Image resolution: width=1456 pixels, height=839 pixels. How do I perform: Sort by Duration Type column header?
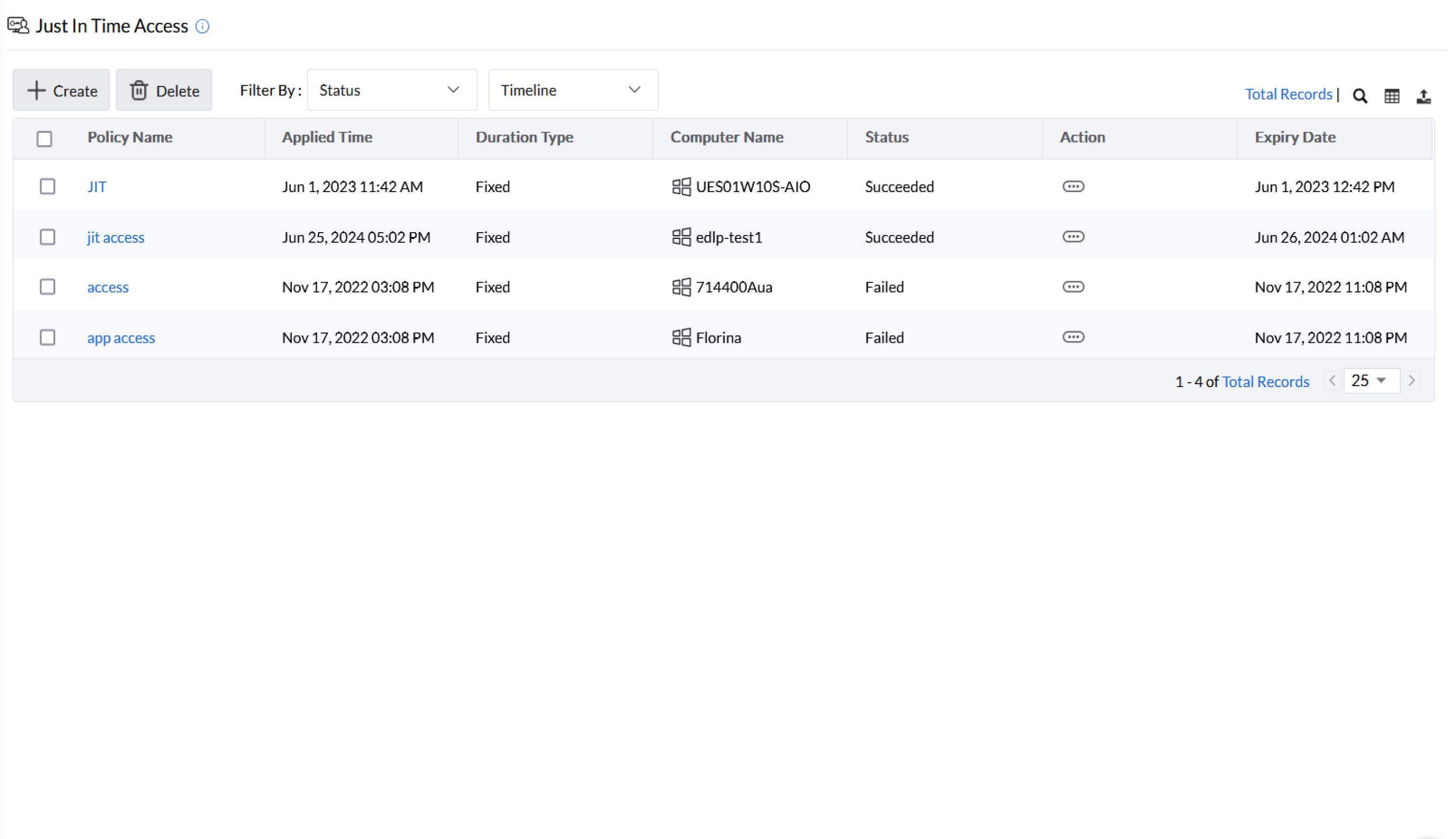tap(524, 137)
